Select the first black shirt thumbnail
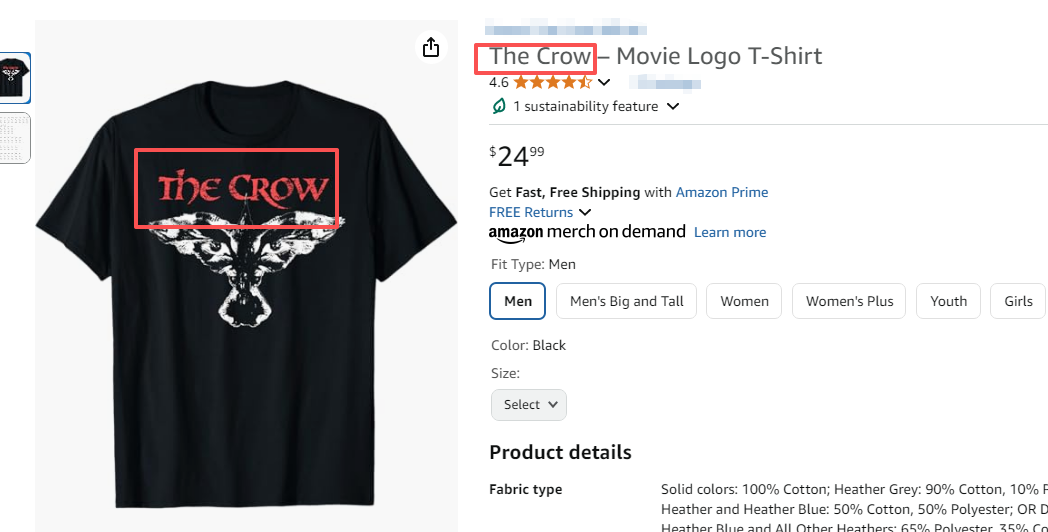1048x532 pixels. pyautogui.click(x=15, y=78)
